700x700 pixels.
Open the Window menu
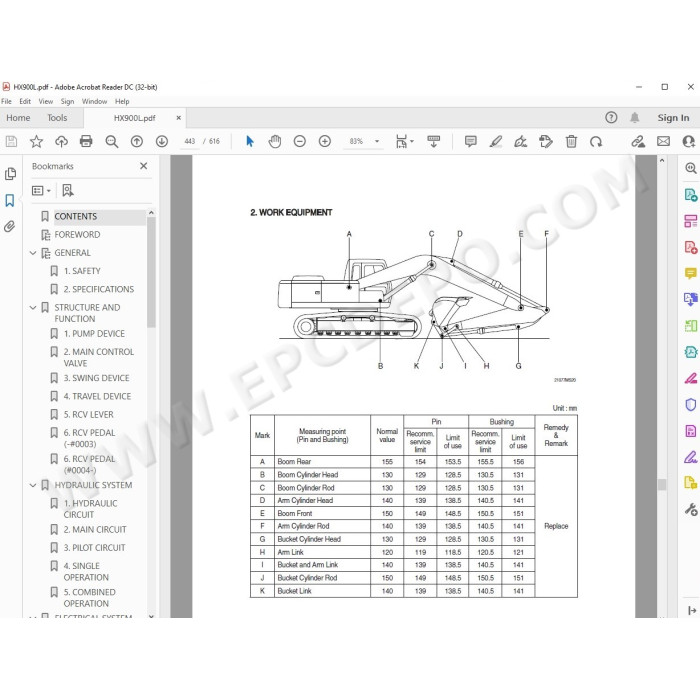(x=94, y=101)
